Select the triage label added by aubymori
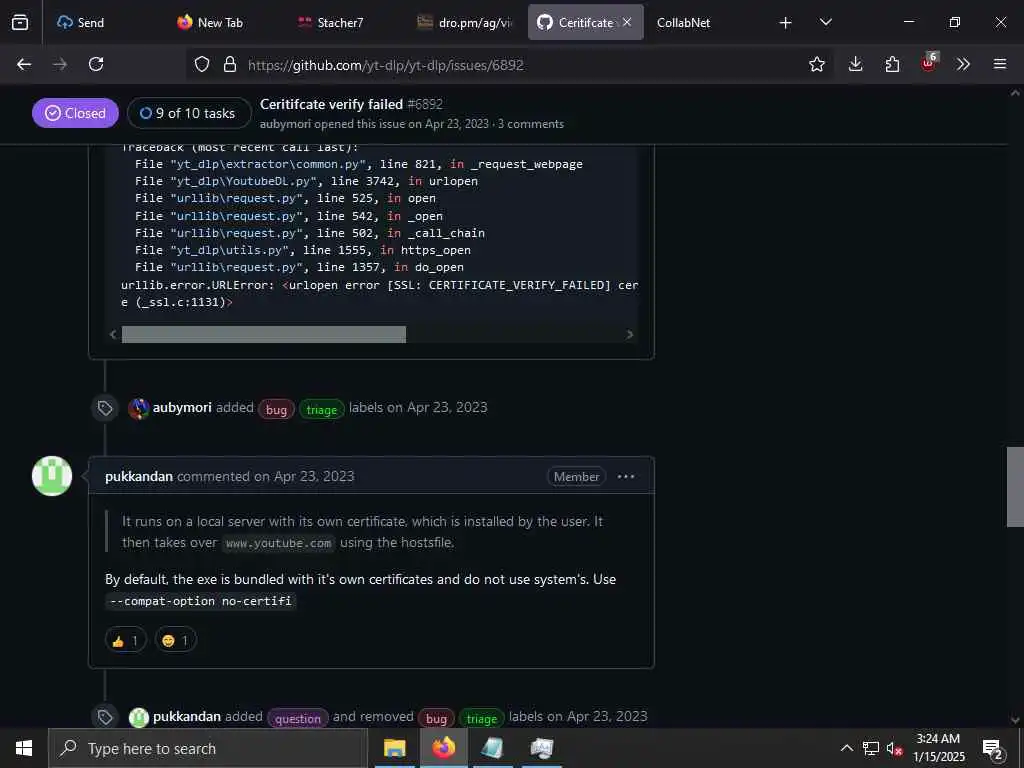The width and height of the screenshot is (1024, 768). 321,409
